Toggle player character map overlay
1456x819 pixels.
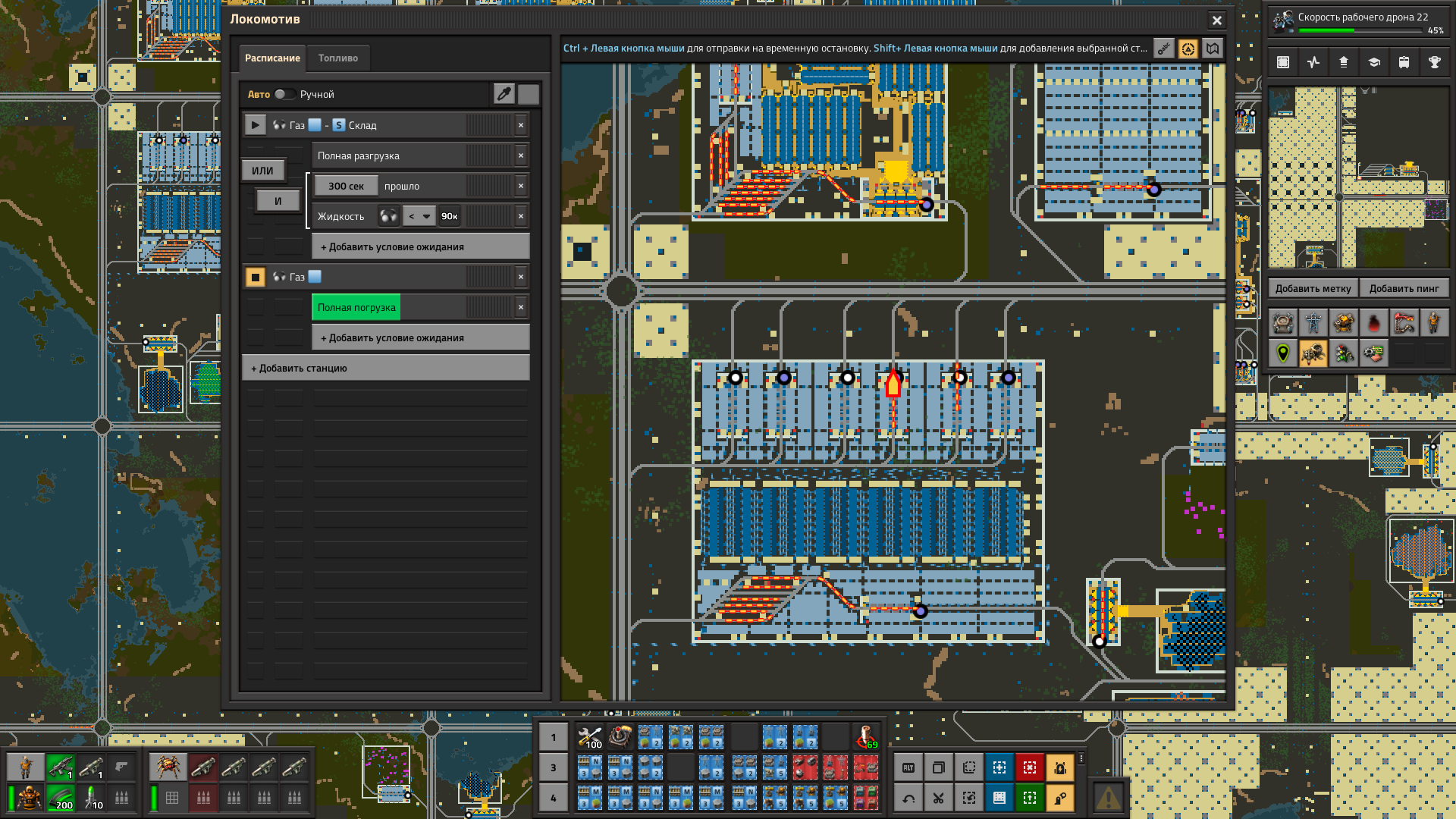pyautogui.click(x=1435, y=323)
